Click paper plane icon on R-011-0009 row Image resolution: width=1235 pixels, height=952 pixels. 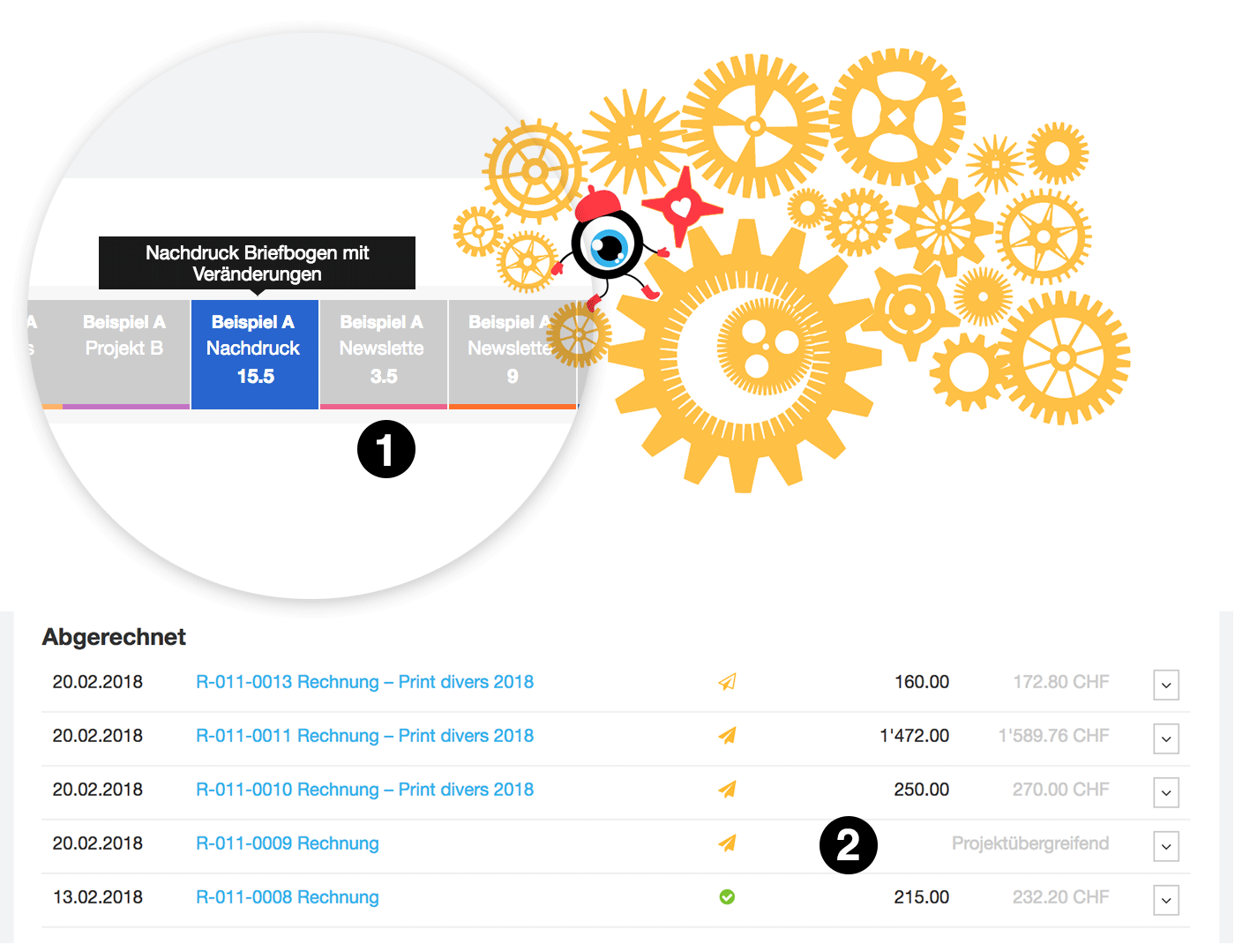point(727,843)
